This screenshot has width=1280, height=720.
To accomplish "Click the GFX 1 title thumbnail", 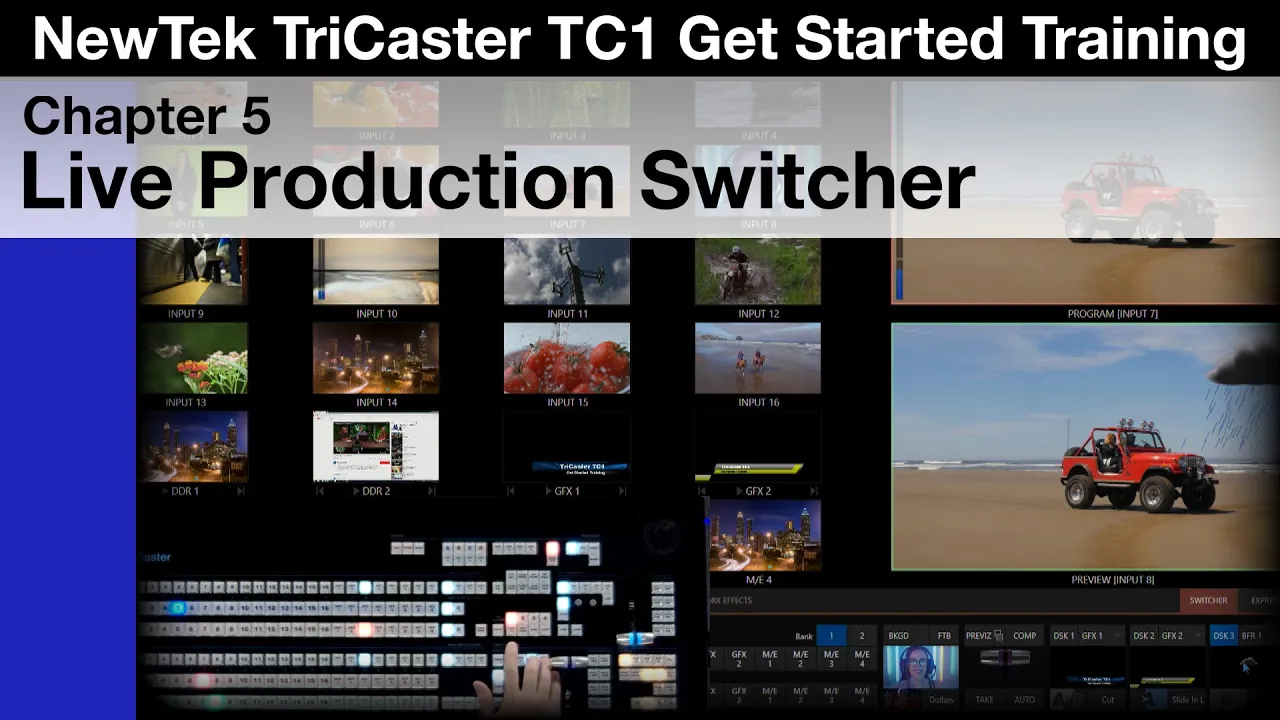I will click(x=567, y=446).
